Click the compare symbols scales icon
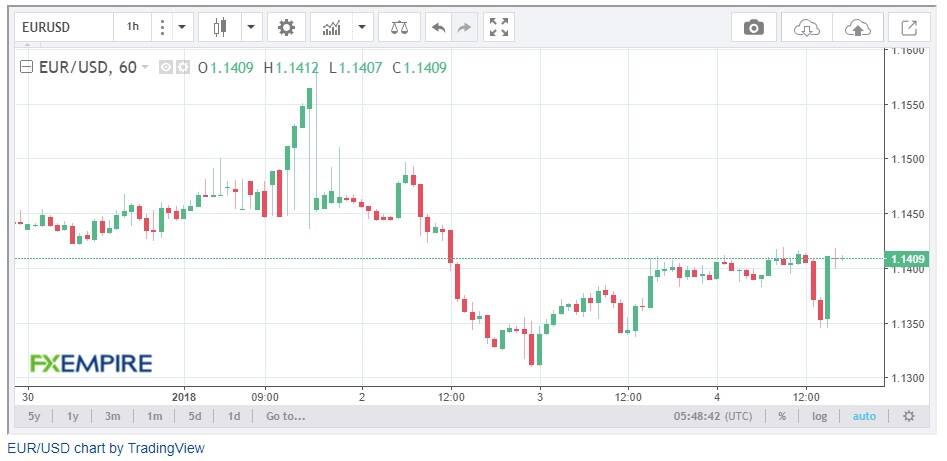The image size is (947, 461). (x=399, y=27)
